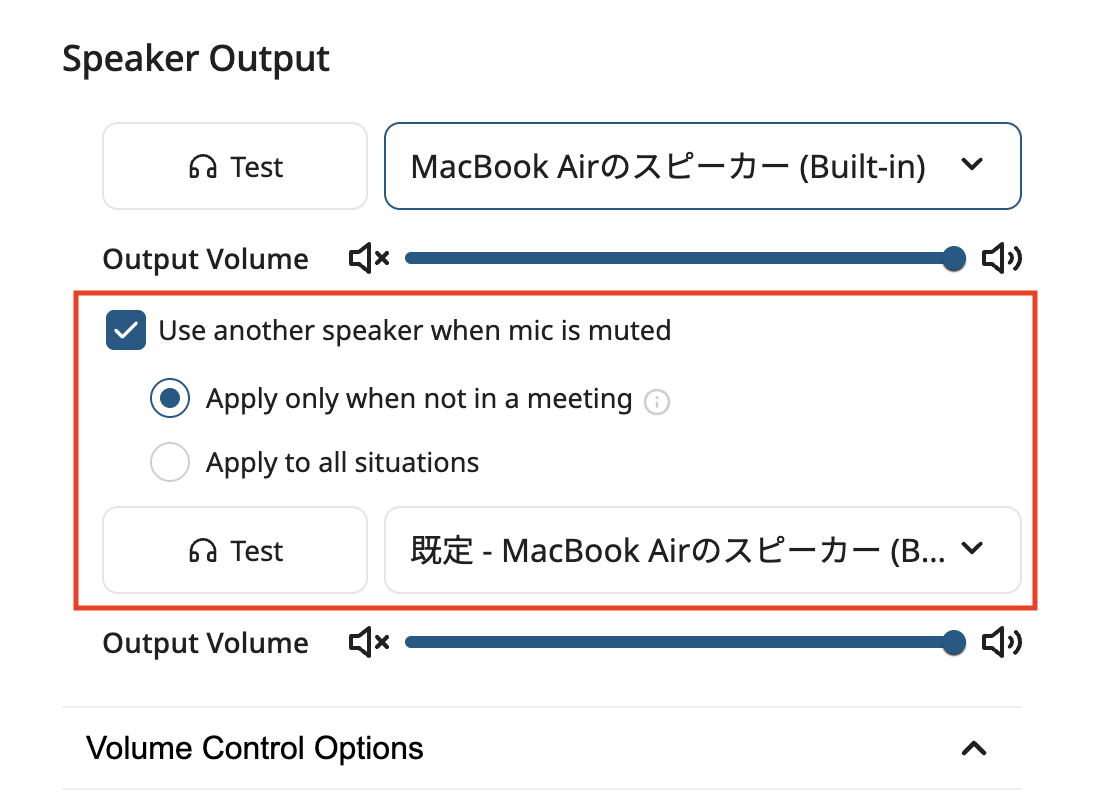Viewport: 1100px width, 810px height.
Task: Click the Speaker Output section heading
Action: [x=196, y=58]
